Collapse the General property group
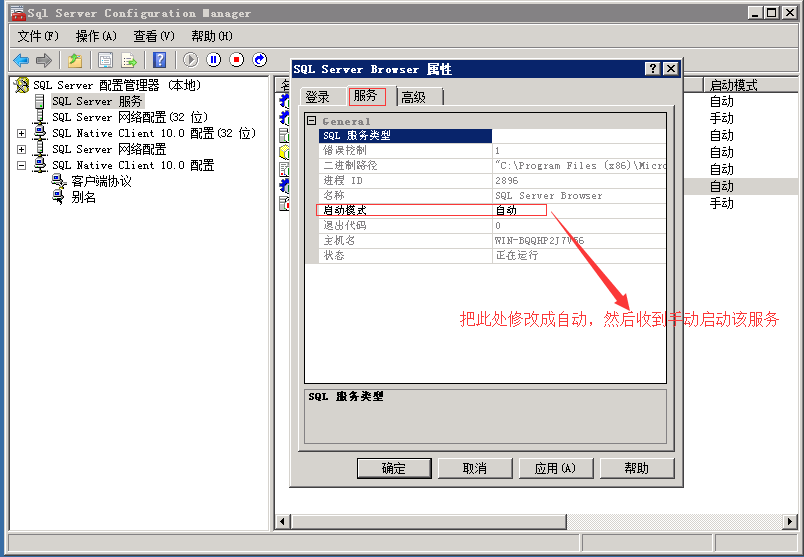804x557 pixels. click(311, 121)
